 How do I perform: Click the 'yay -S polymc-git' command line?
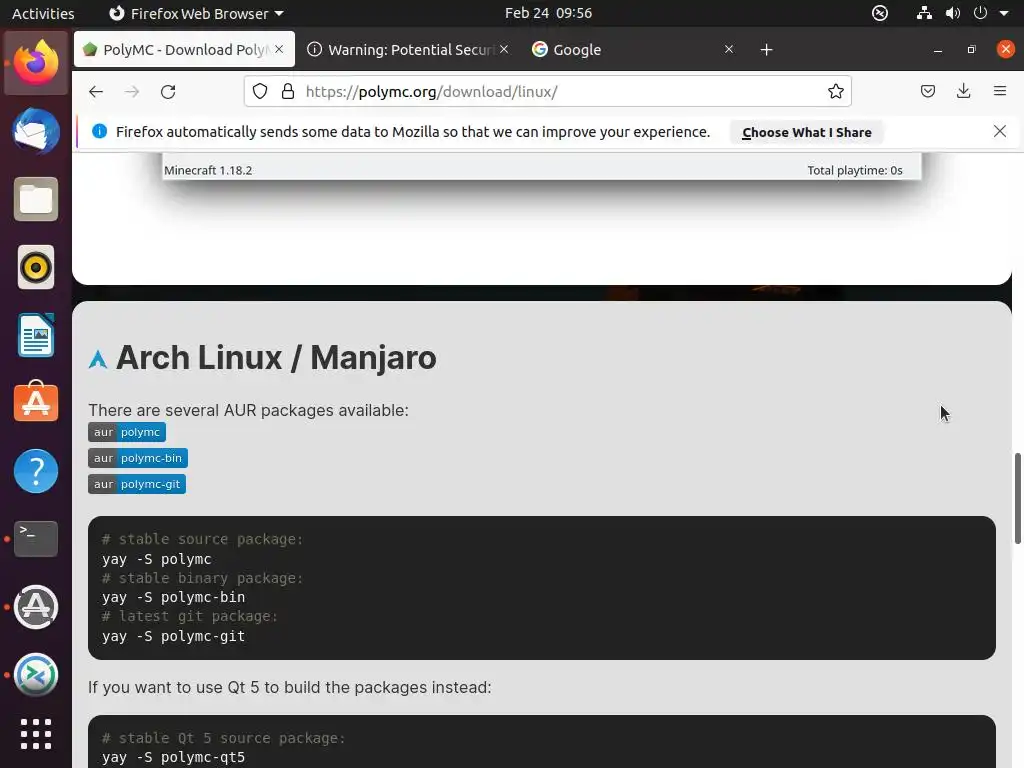coord(174,636)
